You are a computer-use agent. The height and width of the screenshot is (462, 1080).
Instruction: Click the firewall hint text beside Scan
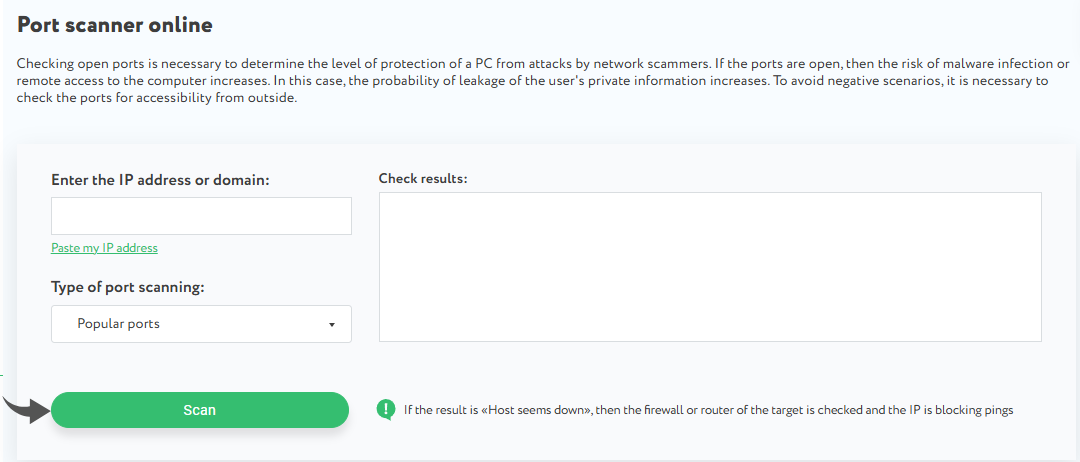pos(708,410)
